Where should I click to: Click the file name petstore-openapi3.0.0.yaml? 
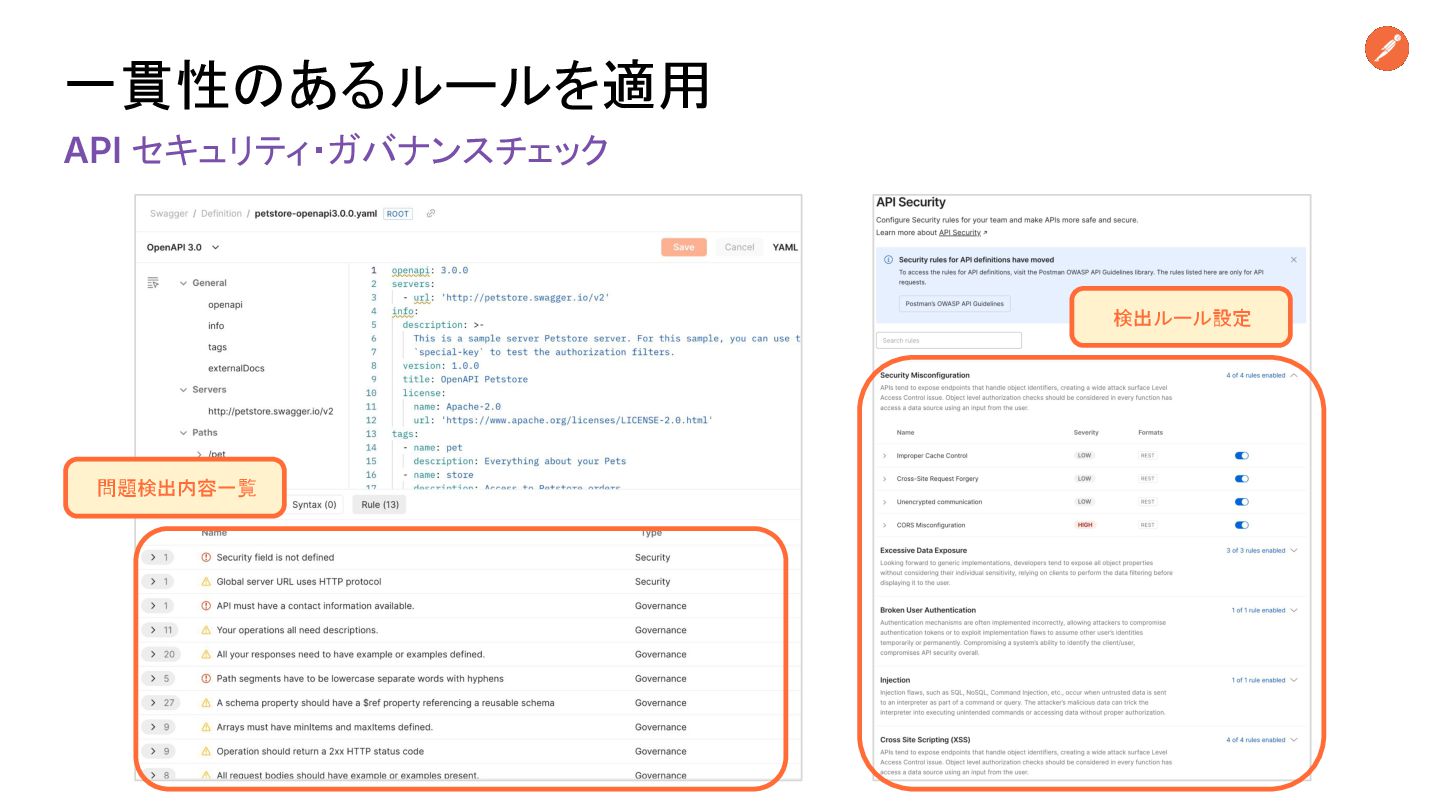point(316,213)
